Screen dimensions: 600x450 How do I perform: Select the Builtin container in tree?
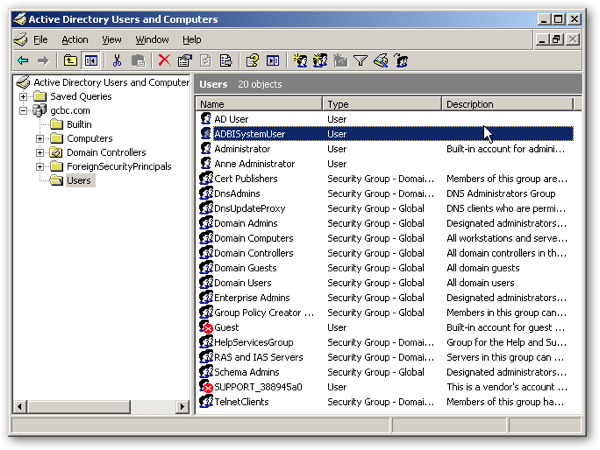79,124
